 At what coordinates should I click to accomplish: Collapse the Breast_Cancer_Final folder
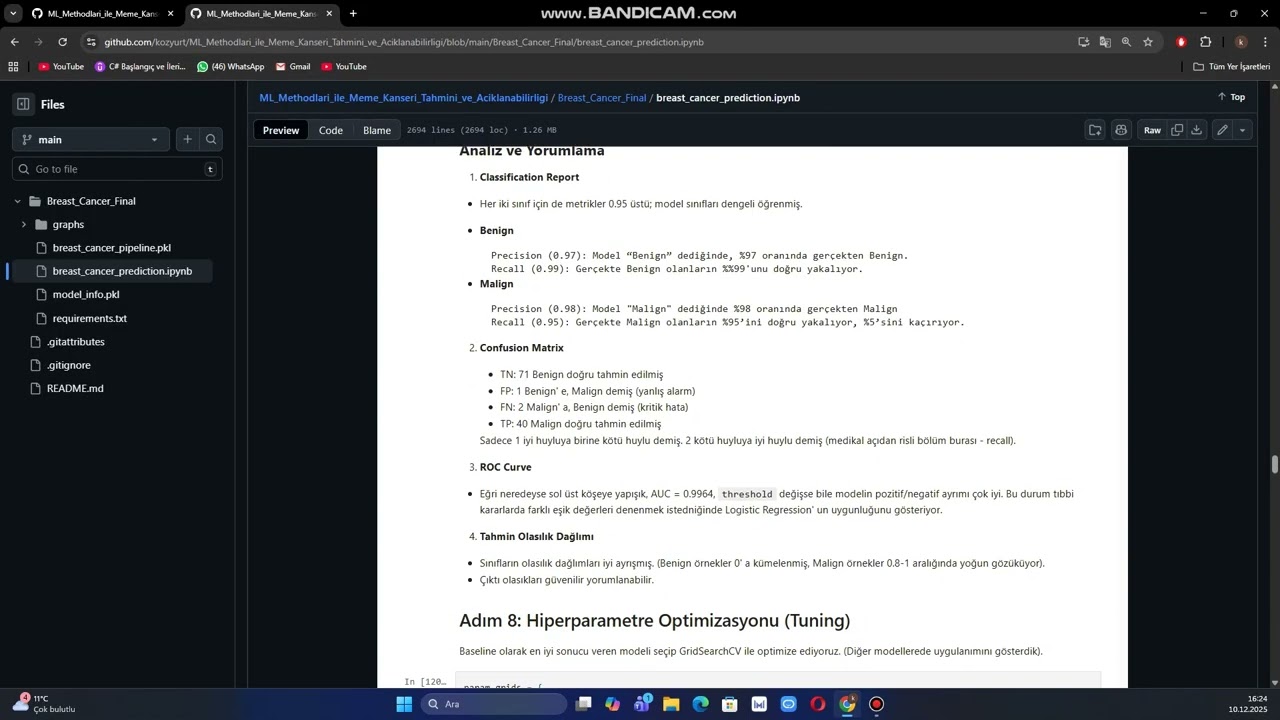click(x=17, y=201)
